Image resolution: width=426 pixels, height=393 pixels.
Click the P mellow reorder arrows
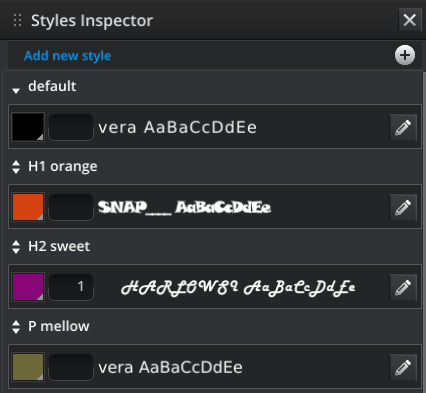[x=16, y=327]
